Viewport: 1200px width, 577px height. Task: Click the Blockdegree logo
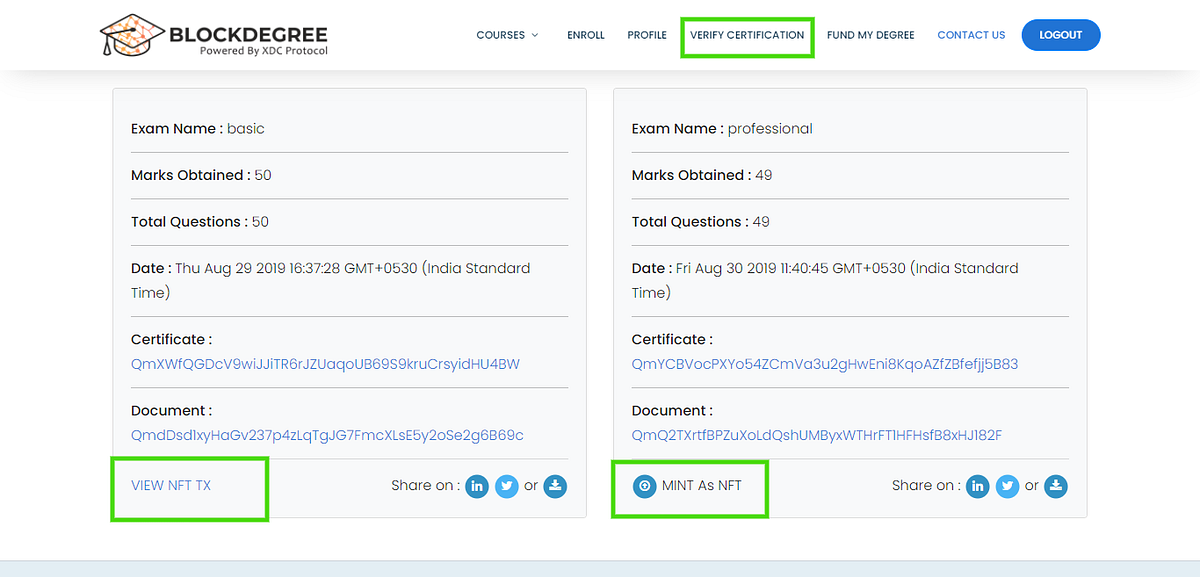click(x=213, y=35)
